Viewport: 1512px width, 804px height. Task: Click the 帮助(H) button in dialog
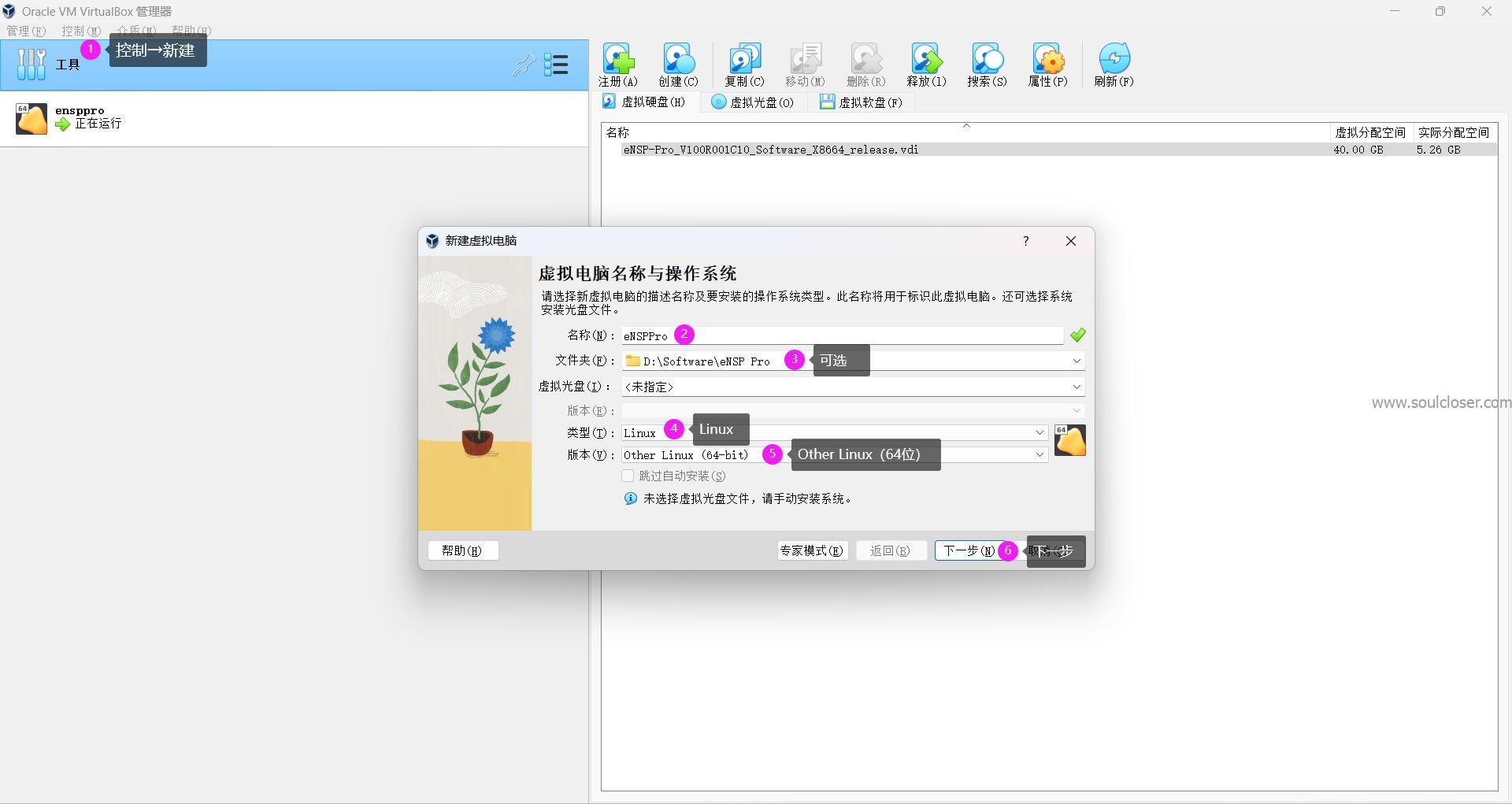pyautogui.click(x=463, y=550)
